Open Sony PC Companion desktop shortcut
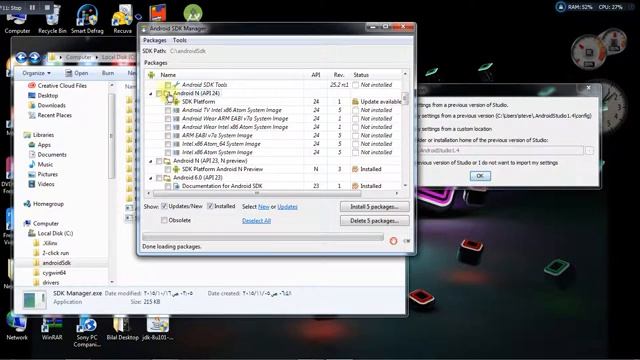640x360 pixels. pos(87,331)
